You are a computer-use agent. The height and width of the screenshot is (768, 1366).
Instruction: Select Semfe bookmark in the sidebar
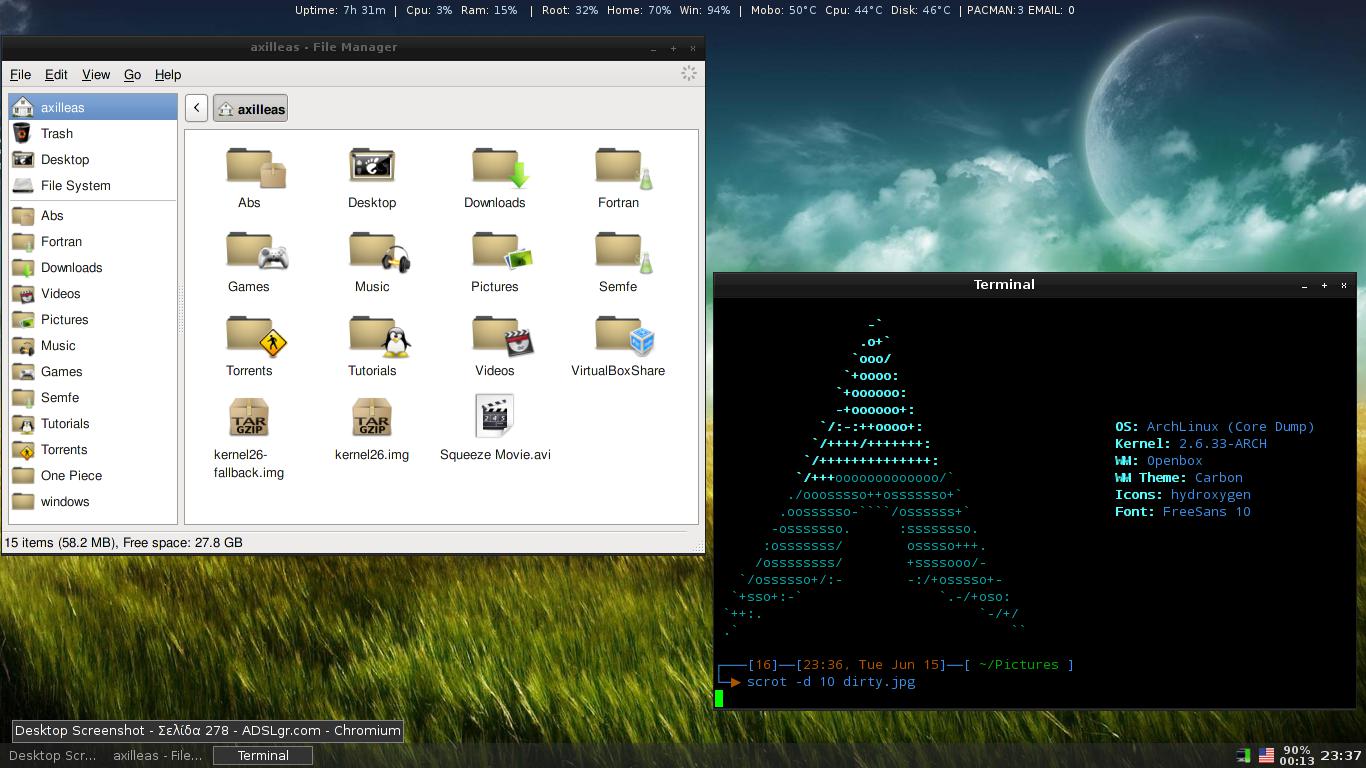pos(92,397)
